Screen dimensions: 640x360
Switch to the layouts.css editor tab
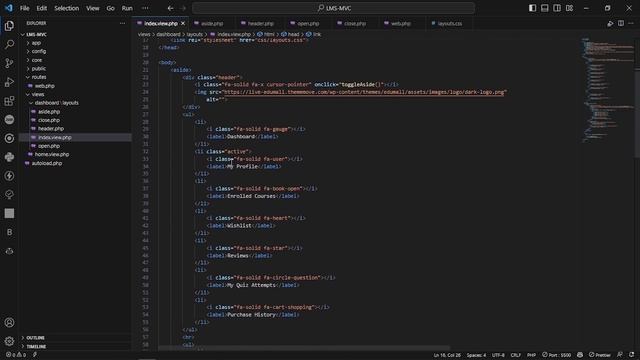pyautogui.click(x=449, y=24)
